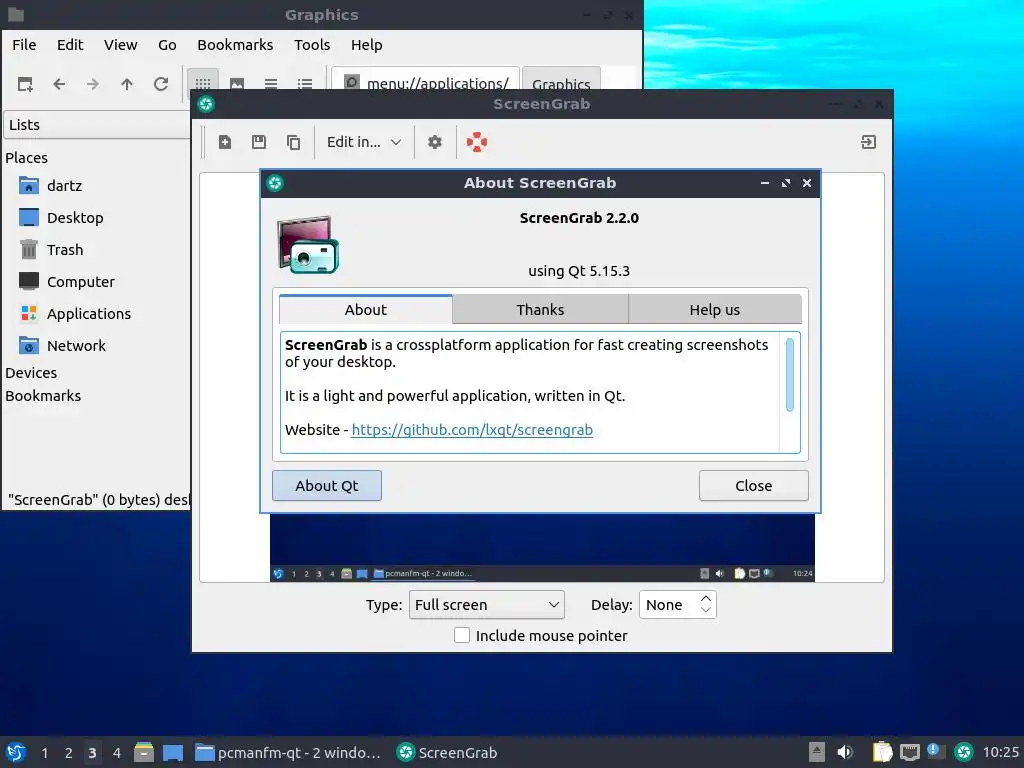The width and height of the screenshot is (1024, 768).
Task: Click the volume speaker tray icon
Action: coord(845,752)
